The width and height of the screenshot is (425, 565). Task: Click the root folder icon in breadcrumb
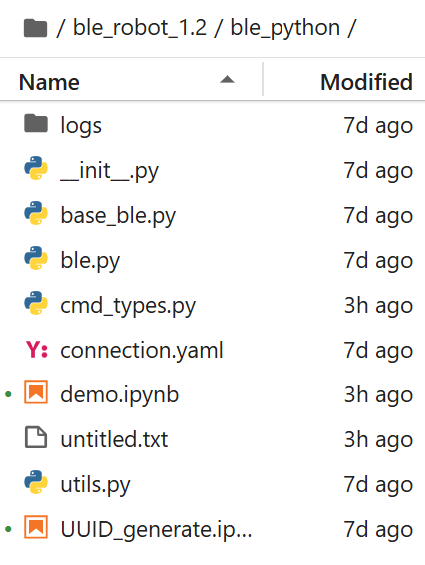tap(35, 28)
